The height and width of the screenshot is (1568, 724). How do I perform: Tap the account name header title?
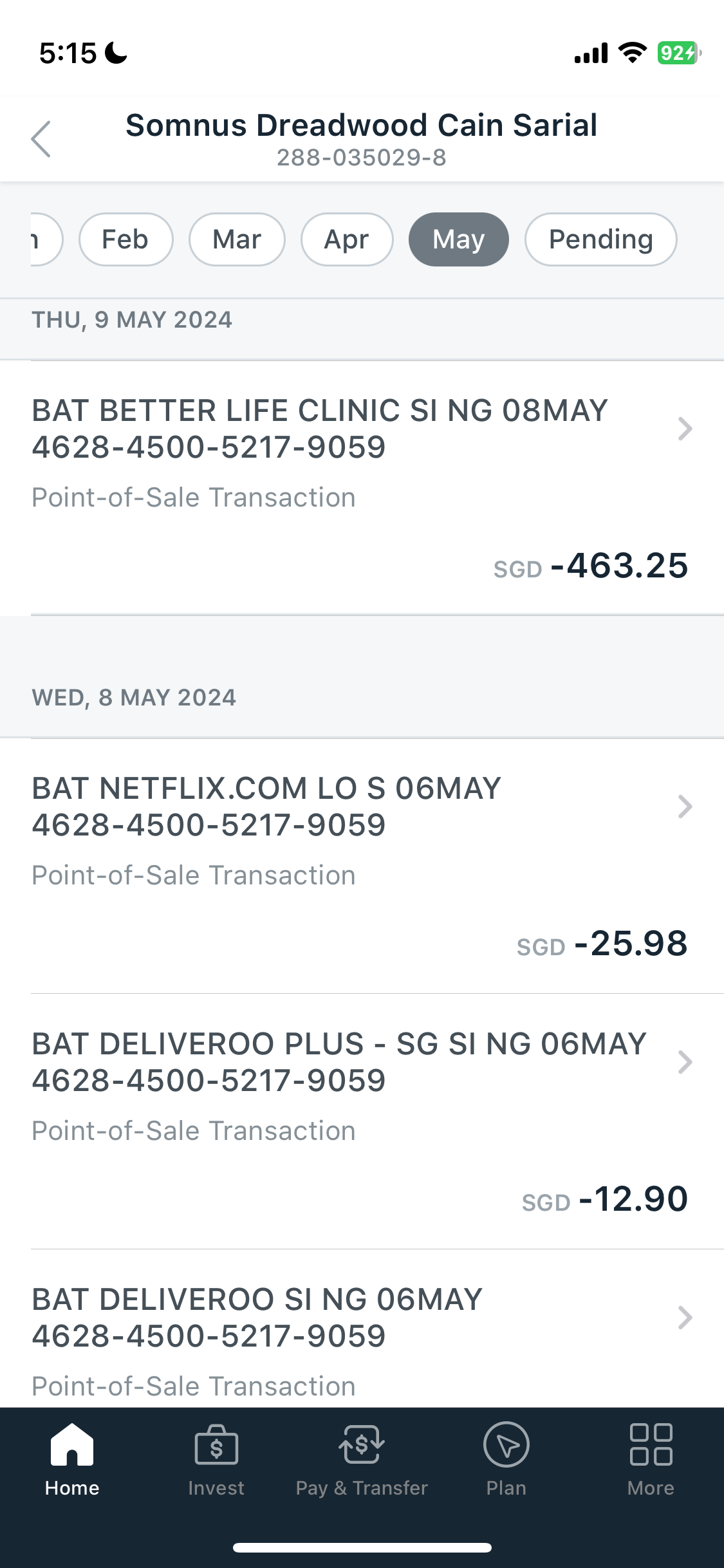point(361,126)
